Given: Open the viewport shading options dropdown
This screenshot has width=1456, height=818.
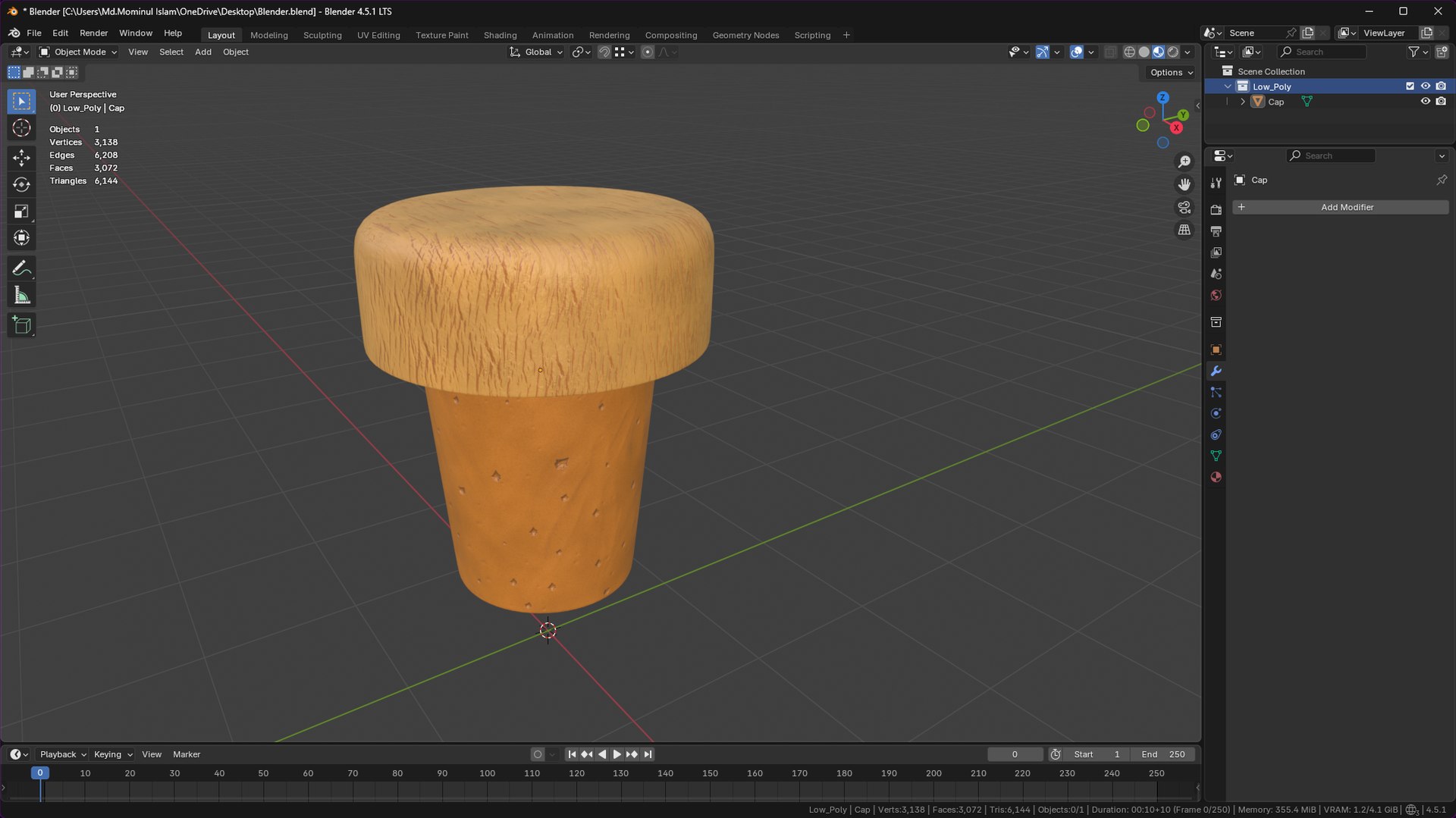Looking at the screenshot, I should (x=1188, y=52).
